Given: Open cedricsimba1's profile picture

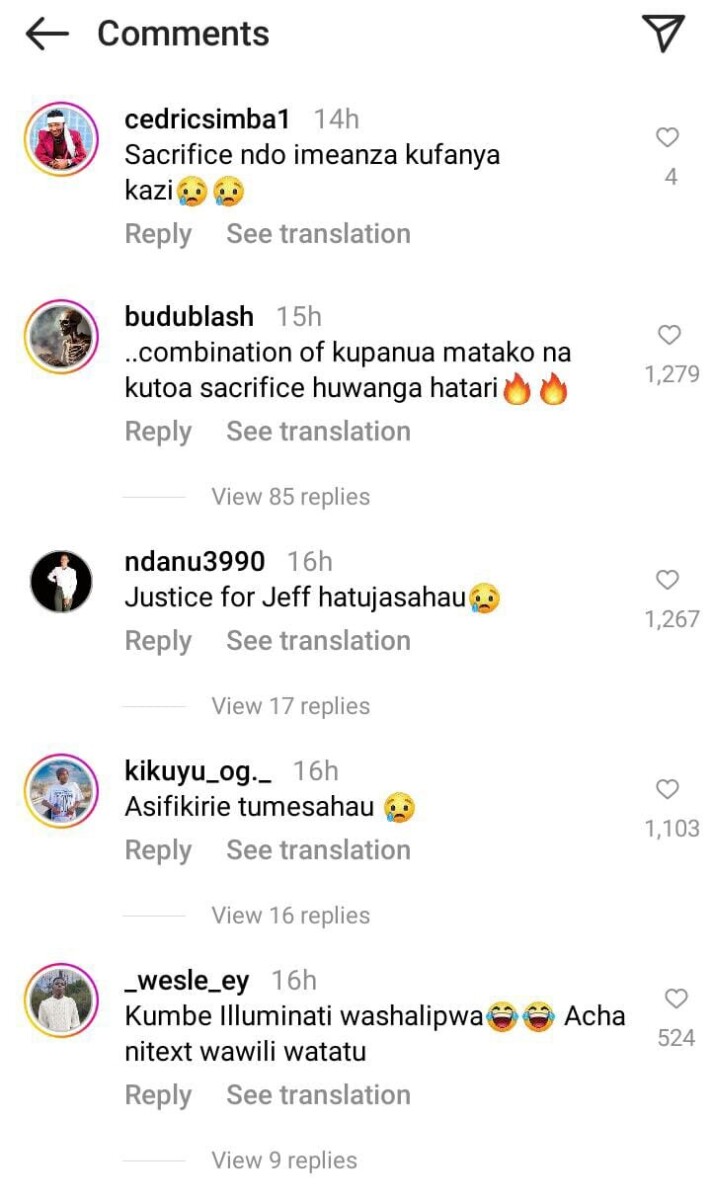Looking at the screenshot, I should [x=62, y=139].
